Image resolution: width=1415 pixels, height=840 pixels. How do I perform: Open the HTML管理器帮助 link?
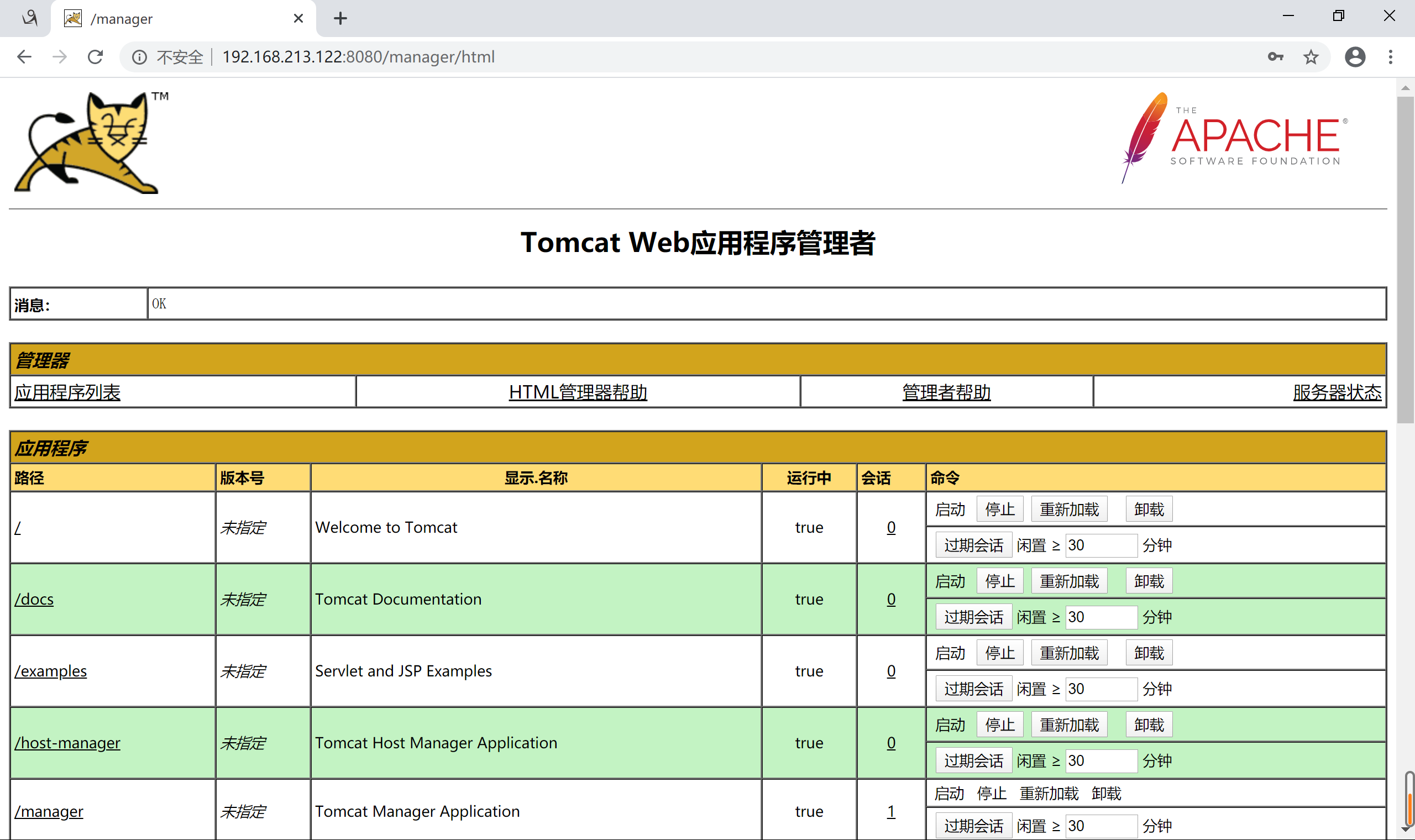click(578, 392)
